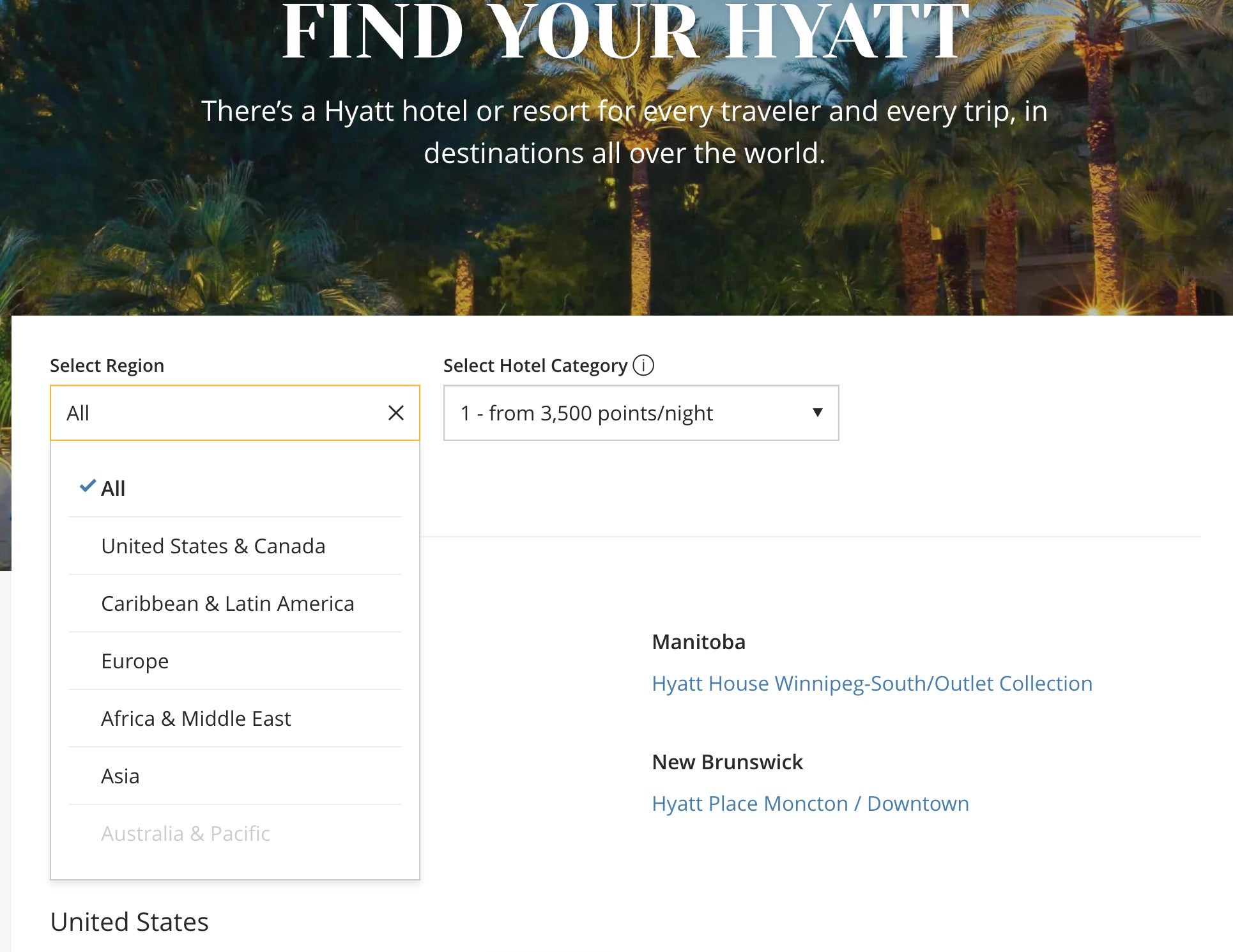The width and height of the screenshot is (1233, 952).
Task: Expand the Select Hotel Category dropdown
Action: [x=641, y=413]
